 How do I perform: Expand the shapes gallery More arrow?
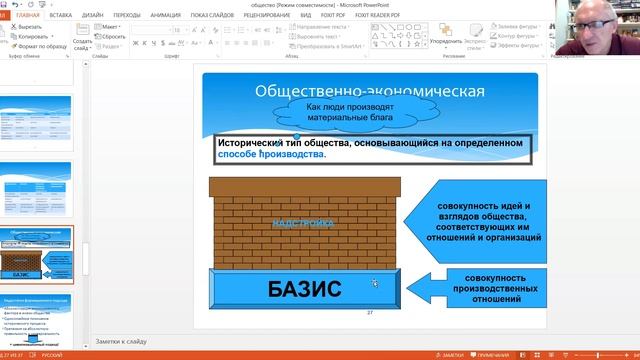coord(425,44)
